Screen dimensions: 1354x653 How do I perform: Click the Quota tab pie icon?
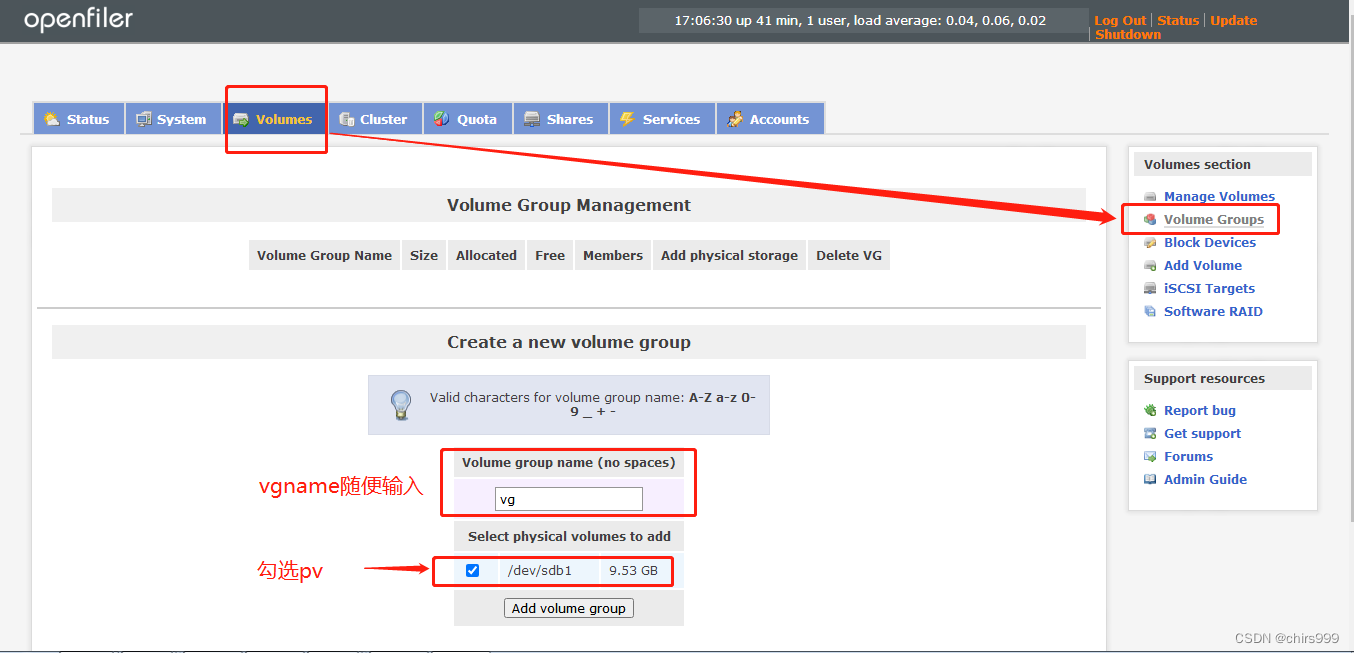tap(441, 118)
